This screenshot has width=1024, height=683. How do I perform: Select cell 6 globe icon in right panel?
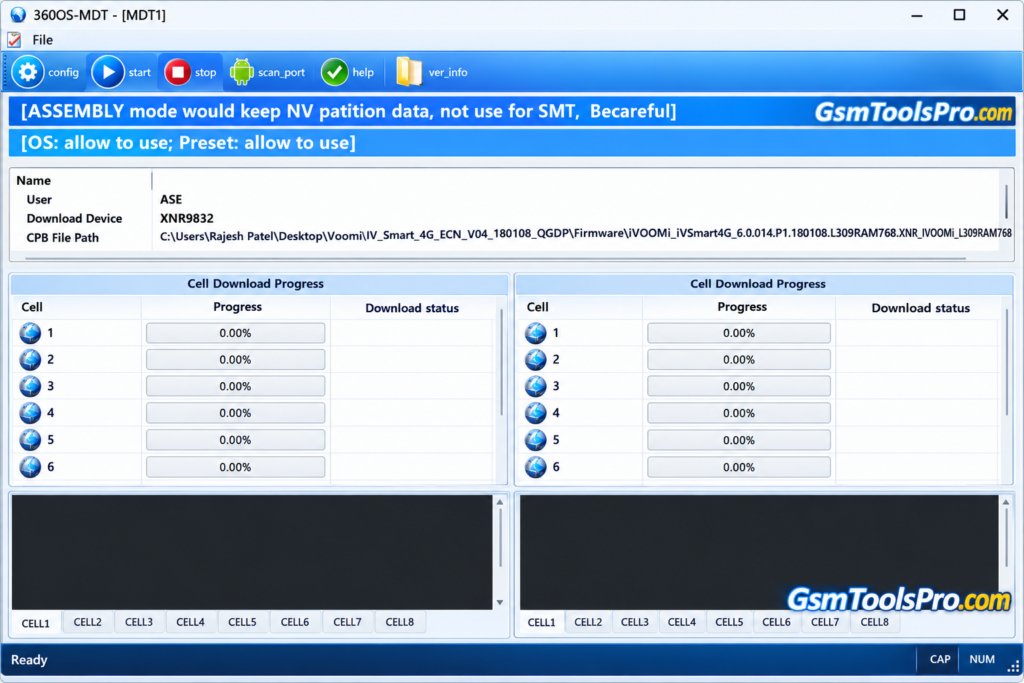536,467
